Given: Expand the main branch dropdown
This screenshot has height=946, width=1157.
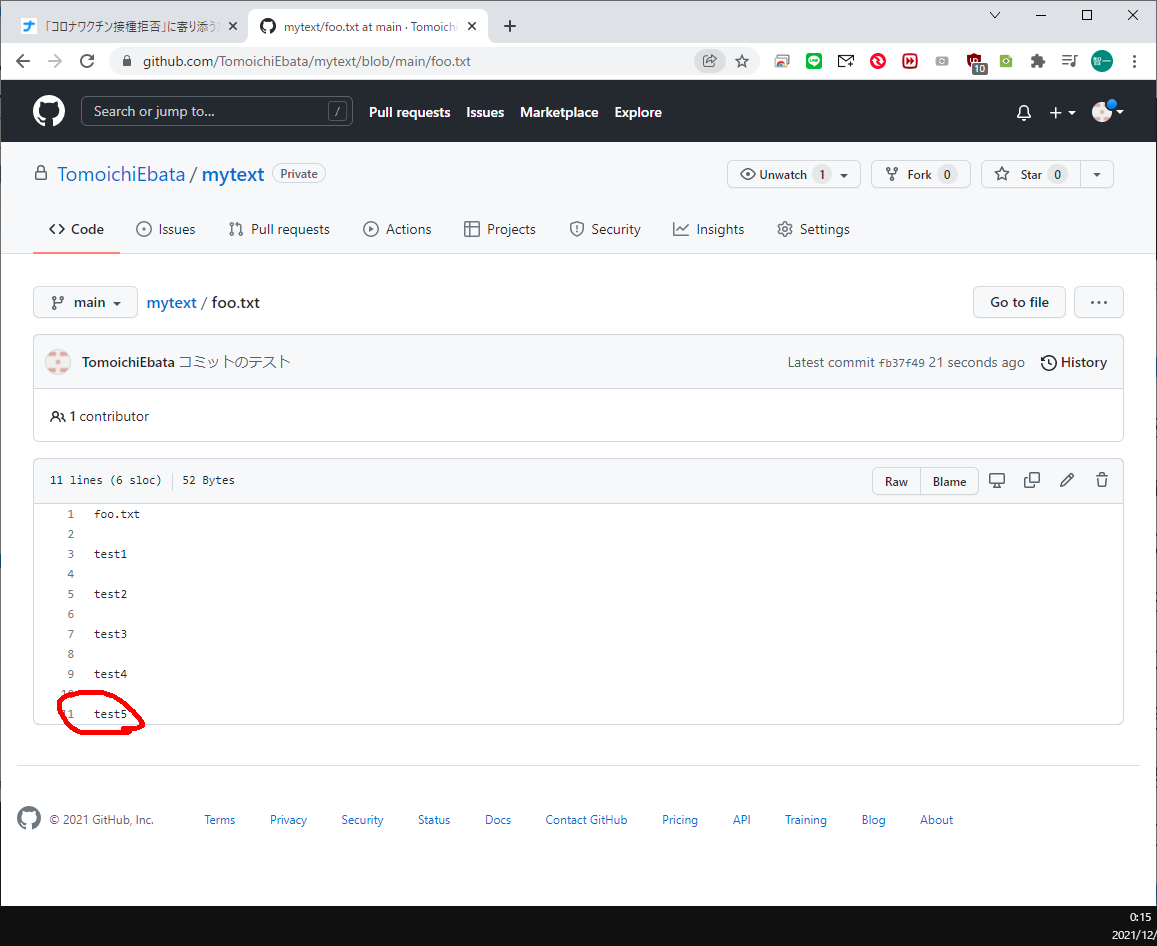Looking at the screenshot, I should (85, 302).
